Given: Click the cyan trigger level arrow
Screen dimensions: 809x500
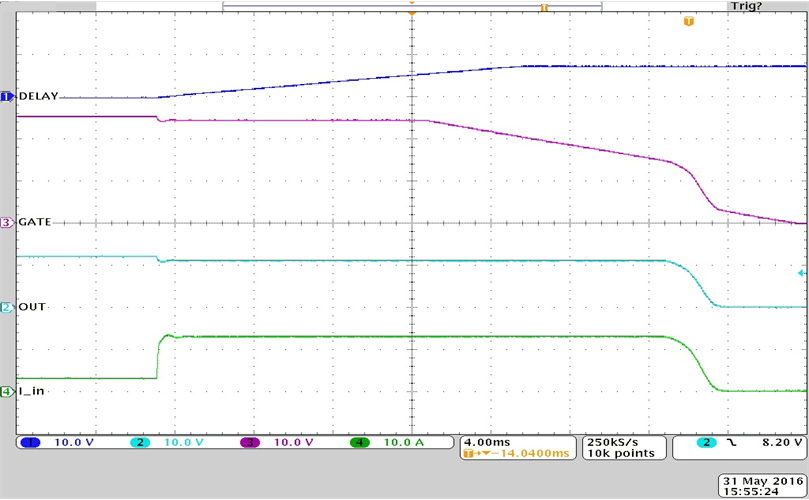Looking at the screenshot, I should tap(801, 273).
